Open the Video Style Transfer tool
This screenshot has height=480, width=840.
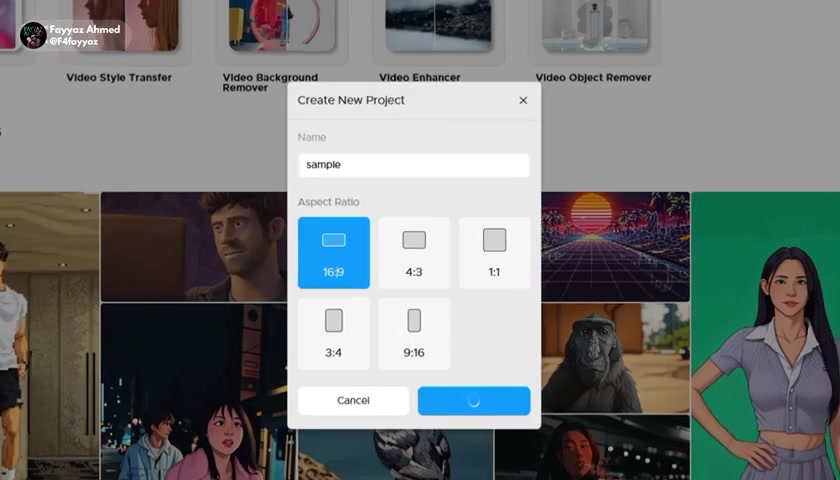[x=119, y=78]
